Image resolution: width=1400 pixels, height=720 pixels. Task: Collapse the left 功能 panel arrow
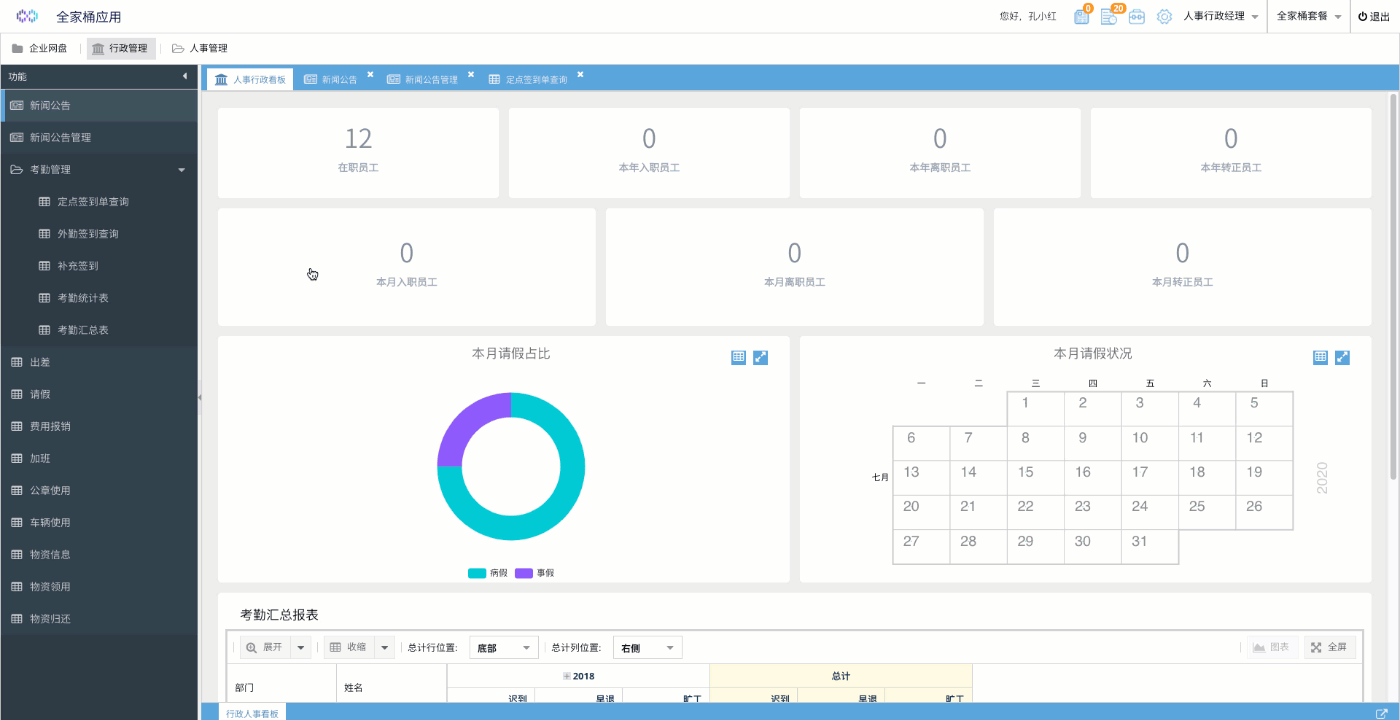184,75
